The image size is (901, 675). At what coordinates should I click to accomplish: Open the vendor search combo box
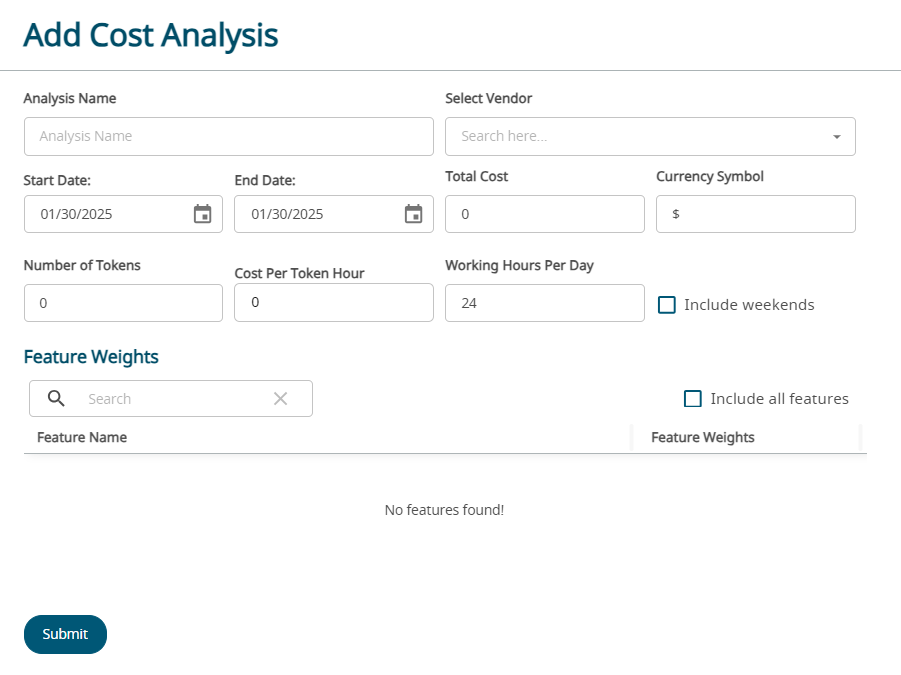[x=640, y=137]
